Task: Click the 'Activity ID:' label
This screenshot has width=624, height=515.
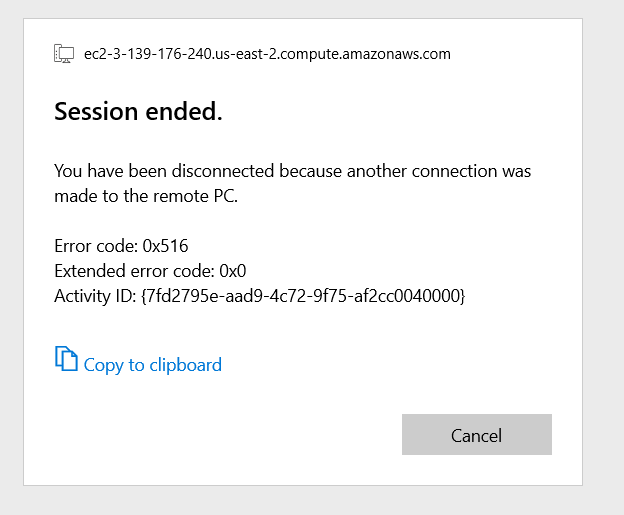Action: click(x=96, y=296)
